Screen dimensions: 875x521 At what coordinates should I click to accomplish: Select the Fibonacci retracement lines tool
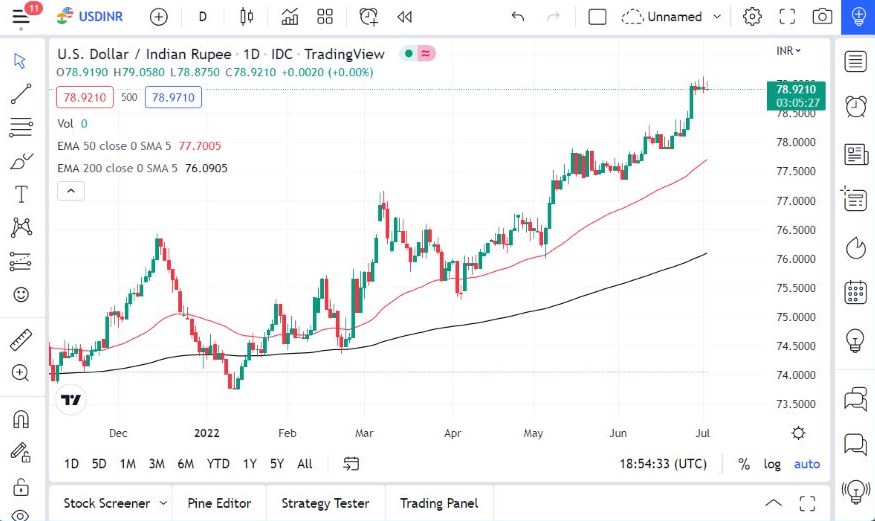pos(21,127)
